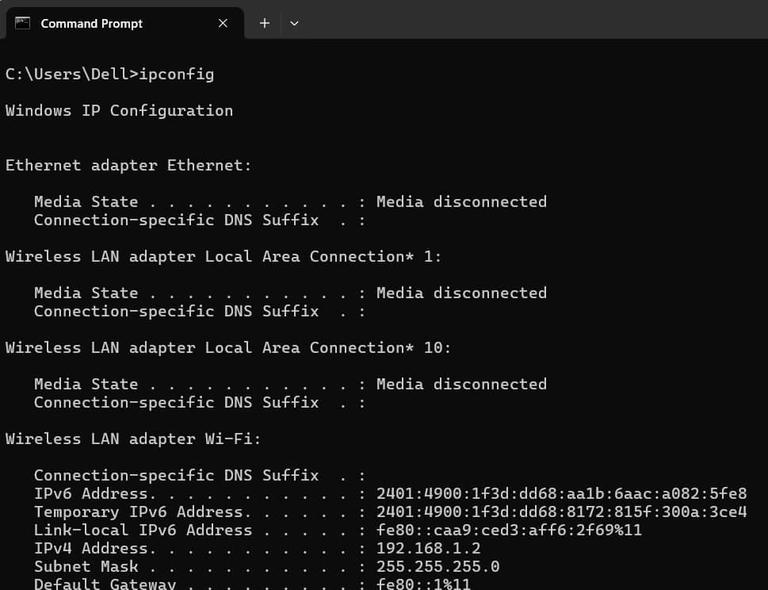Click the Windows IP Configuration heading

[x=119, y=111]
